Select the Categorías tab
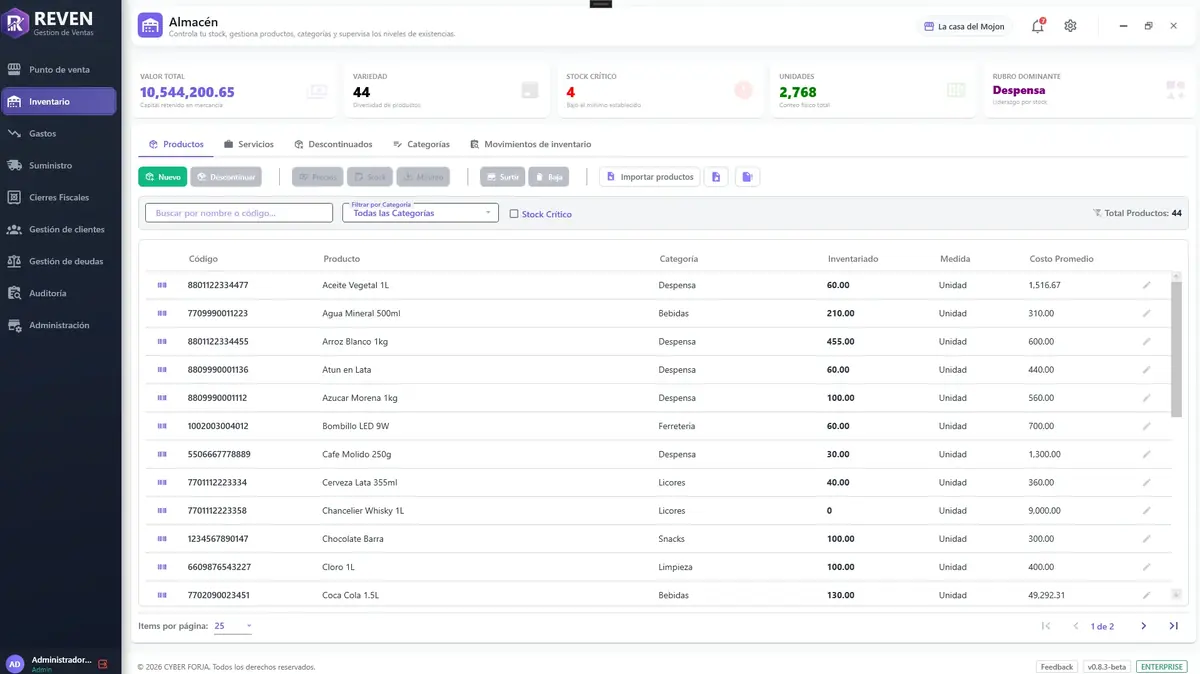1200x674 pixels. pos(421,144)
